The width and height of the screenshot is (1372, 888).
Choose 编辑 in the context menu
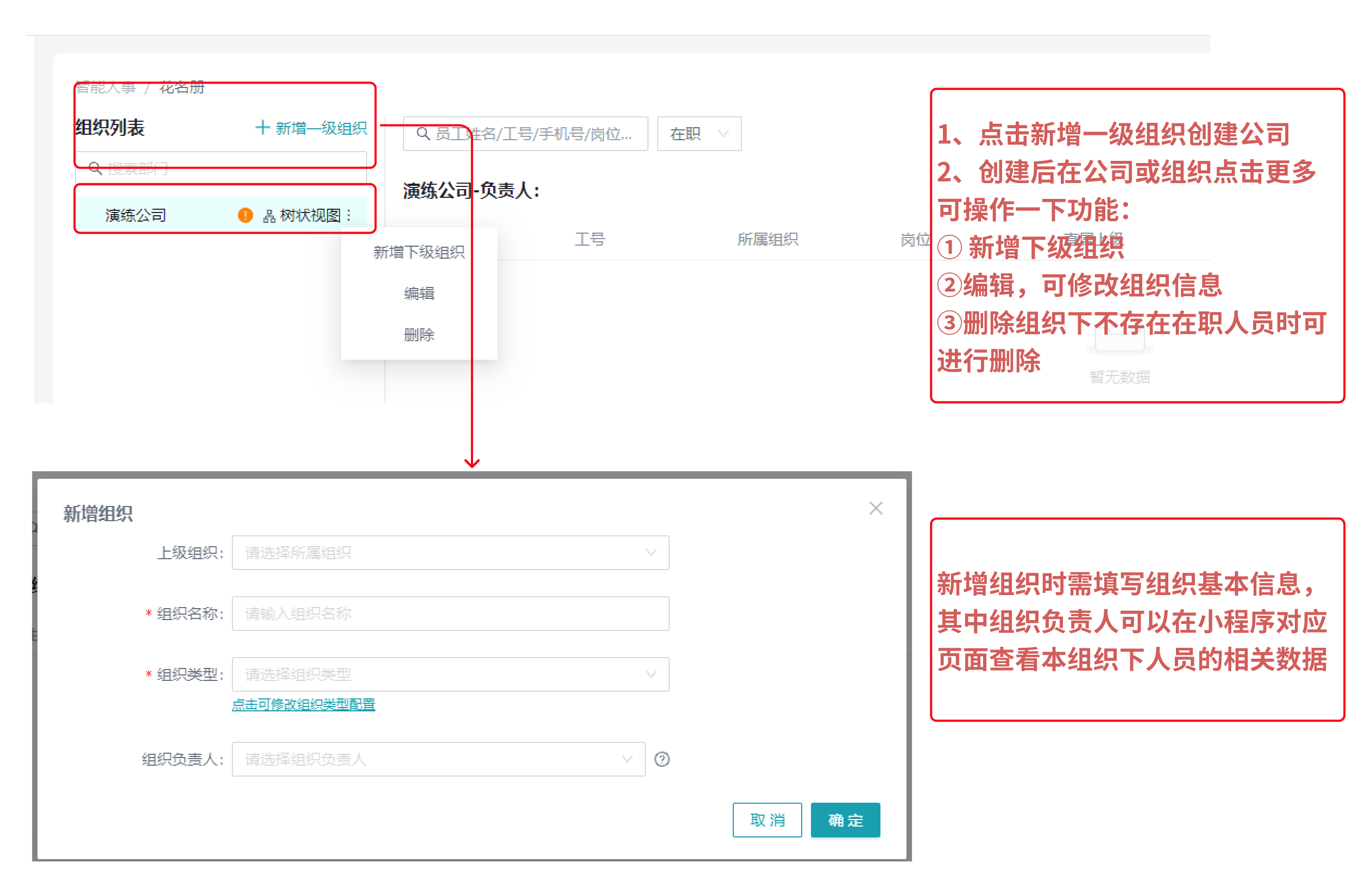(418, 293)
